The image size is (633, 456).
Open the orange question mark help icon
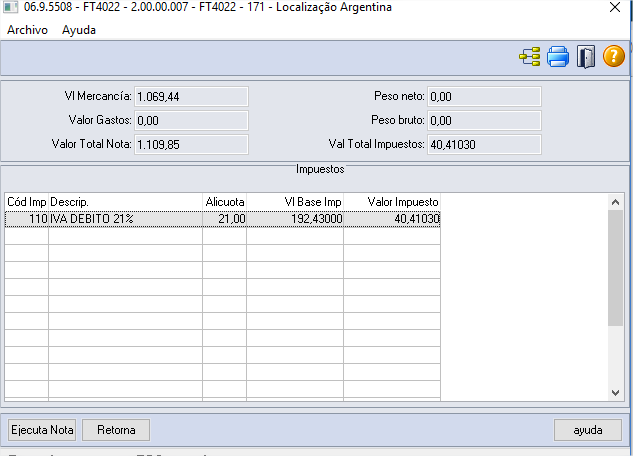pyautogui.click(x=614, y=56)
